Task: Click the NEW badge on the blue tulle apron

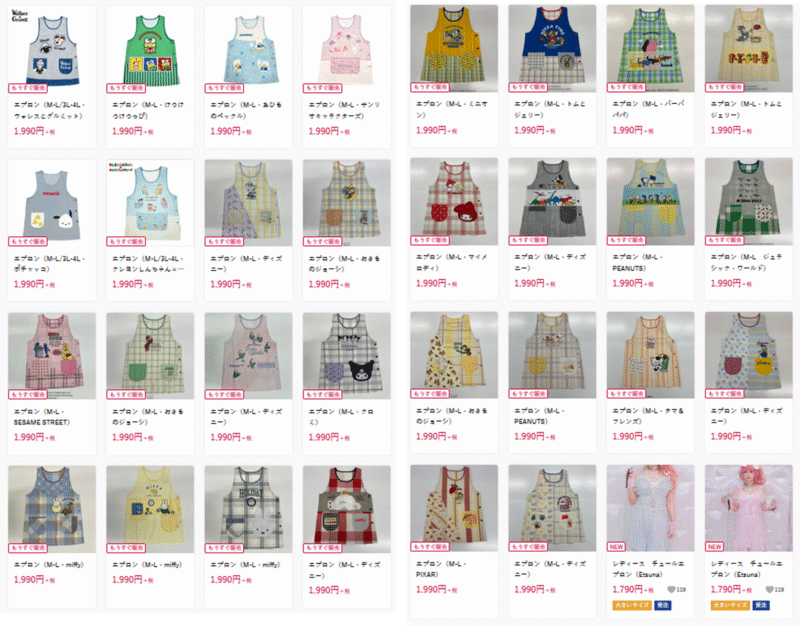Action: pyautogui.click(x=616, y=546)
